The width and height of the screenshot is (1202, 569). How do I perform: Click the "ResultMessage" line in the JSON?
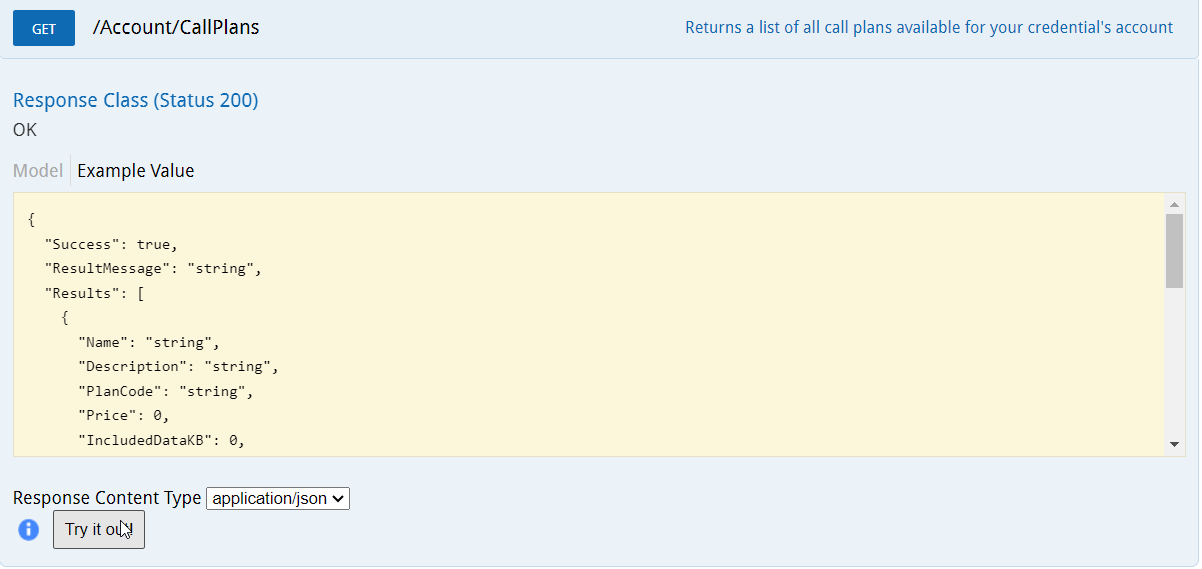(x=152, y=269)
